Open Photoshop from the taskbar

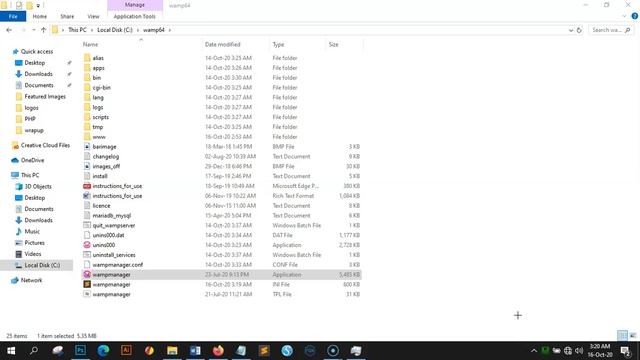(x=80, y=351)
